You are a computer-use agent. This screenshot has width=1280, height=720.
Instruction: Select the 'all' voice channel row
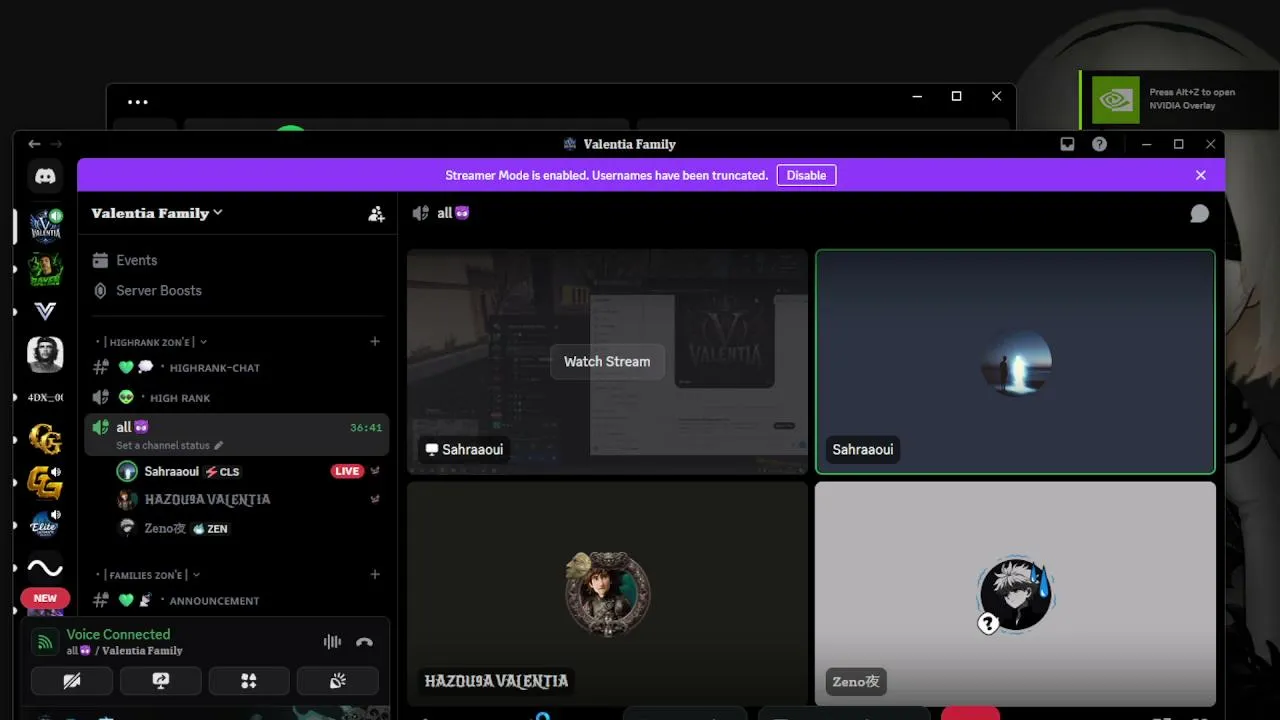tap(236, 433)
